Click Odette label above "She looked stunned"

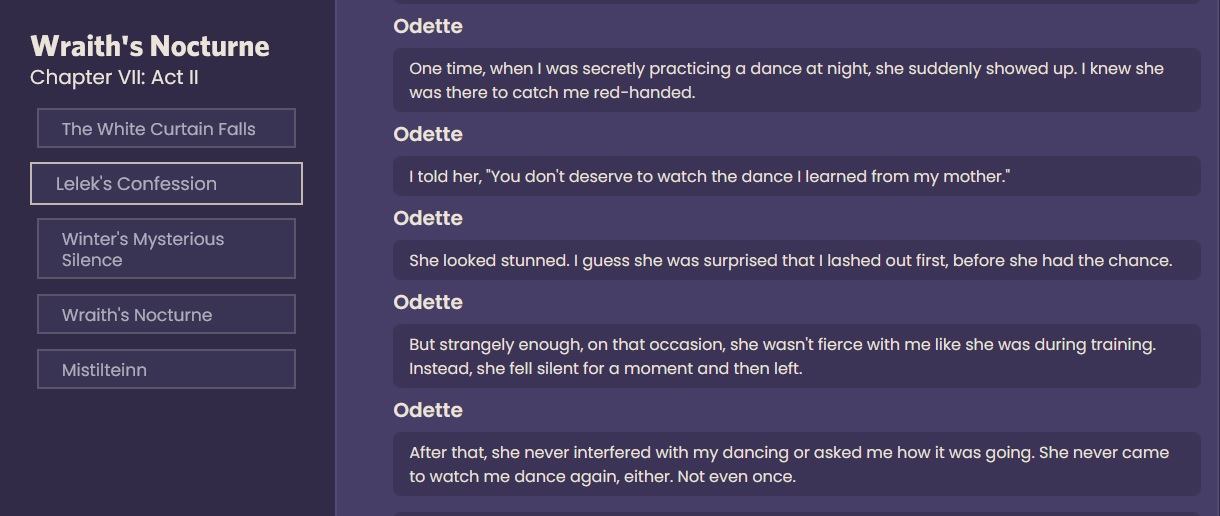click(428, 218)
